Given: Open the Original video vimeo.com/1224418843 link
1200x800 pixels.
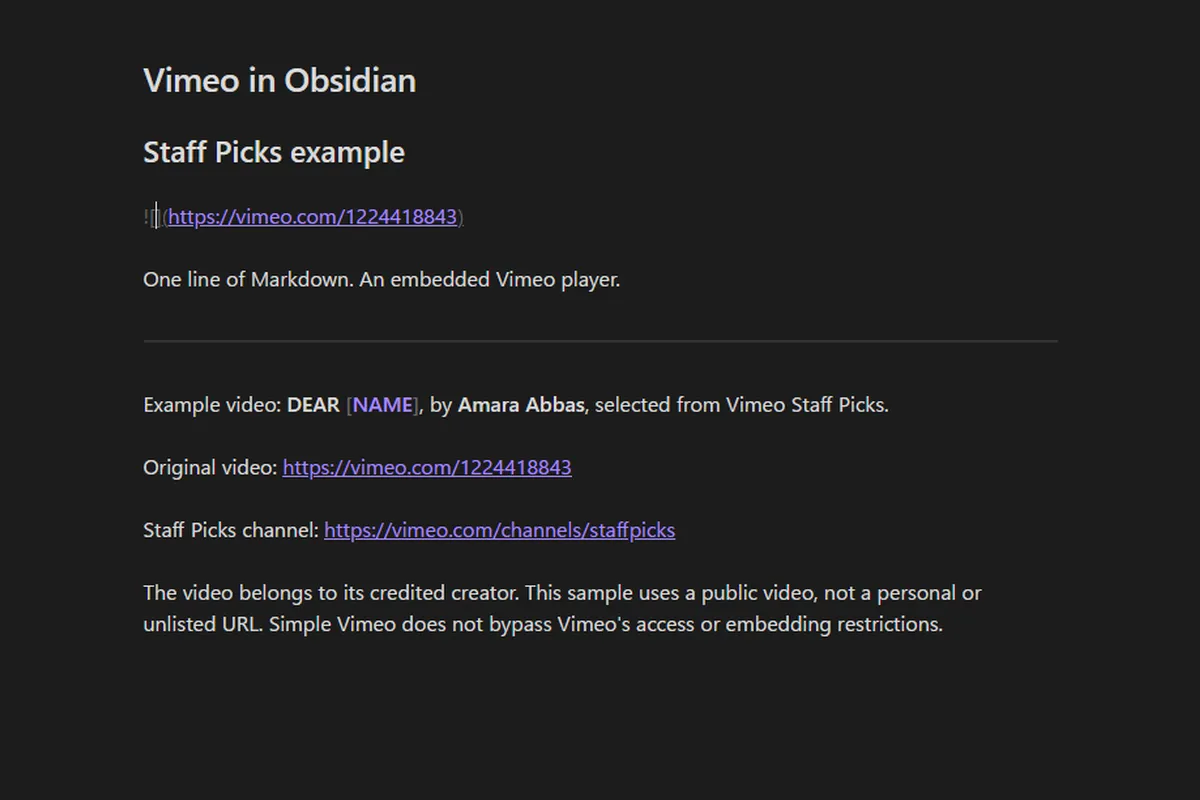Looking at the screenshot, I should click(x=427, y=467).
